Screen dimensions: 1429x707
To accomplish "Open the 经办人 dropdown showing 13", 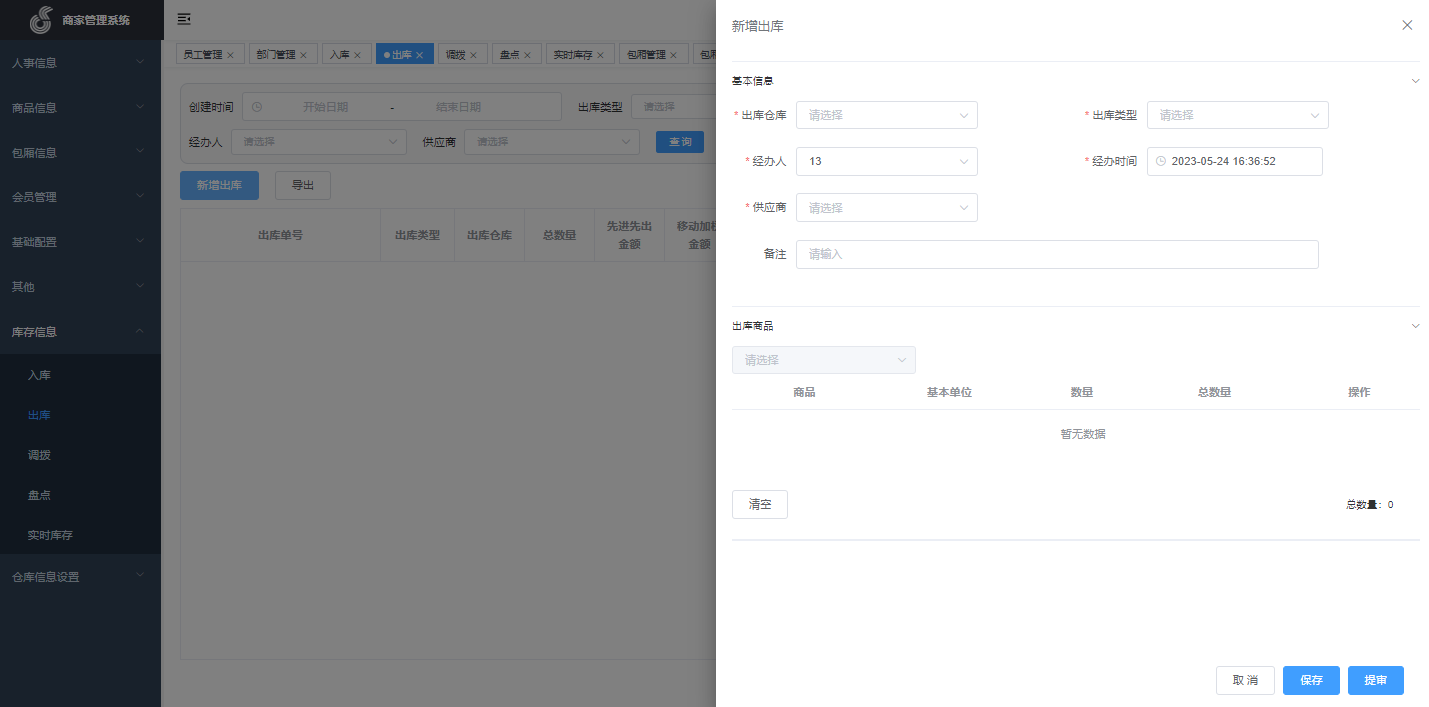I will [887, 161].
